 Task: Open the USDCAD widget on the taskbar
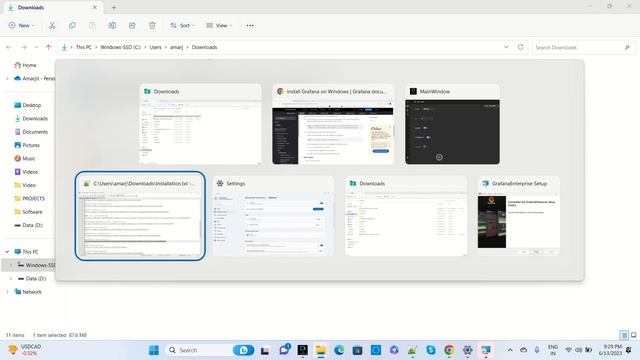pos(25,350)
